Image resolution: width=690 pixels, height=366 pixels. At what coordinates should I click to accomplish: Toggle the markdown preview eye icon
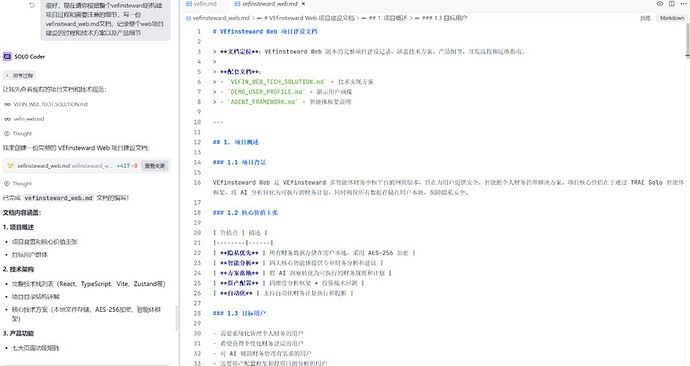click(659, 4)
